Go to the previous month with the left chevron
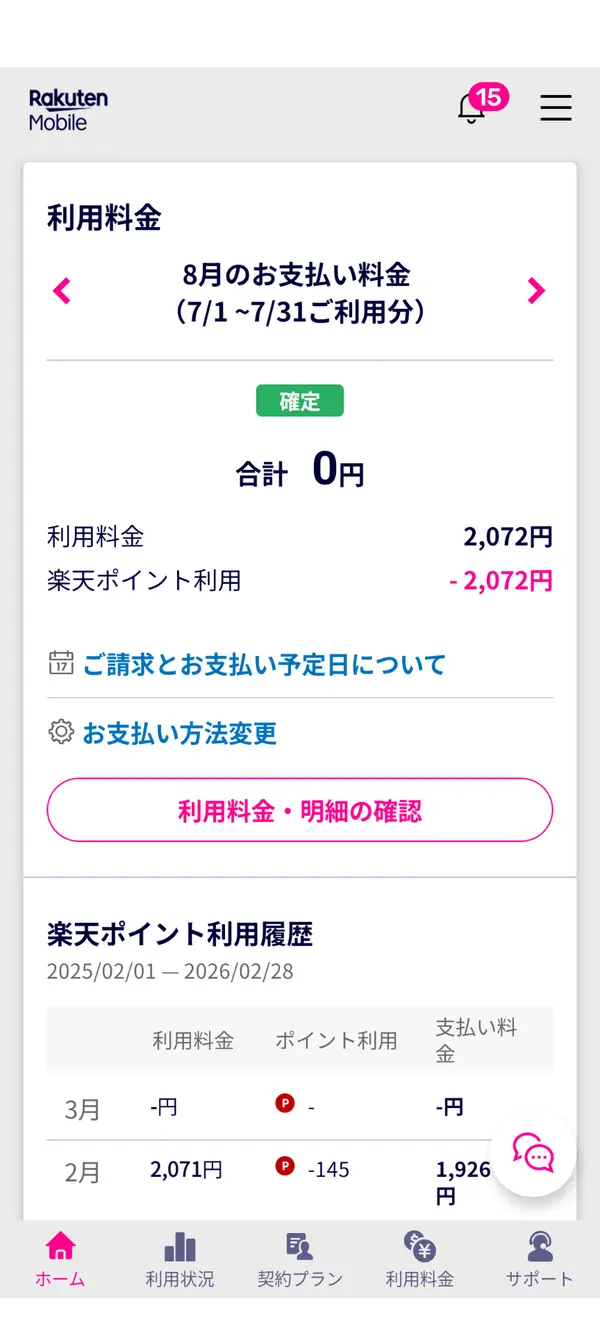The image size is (600, 1333). click(61, 291)
